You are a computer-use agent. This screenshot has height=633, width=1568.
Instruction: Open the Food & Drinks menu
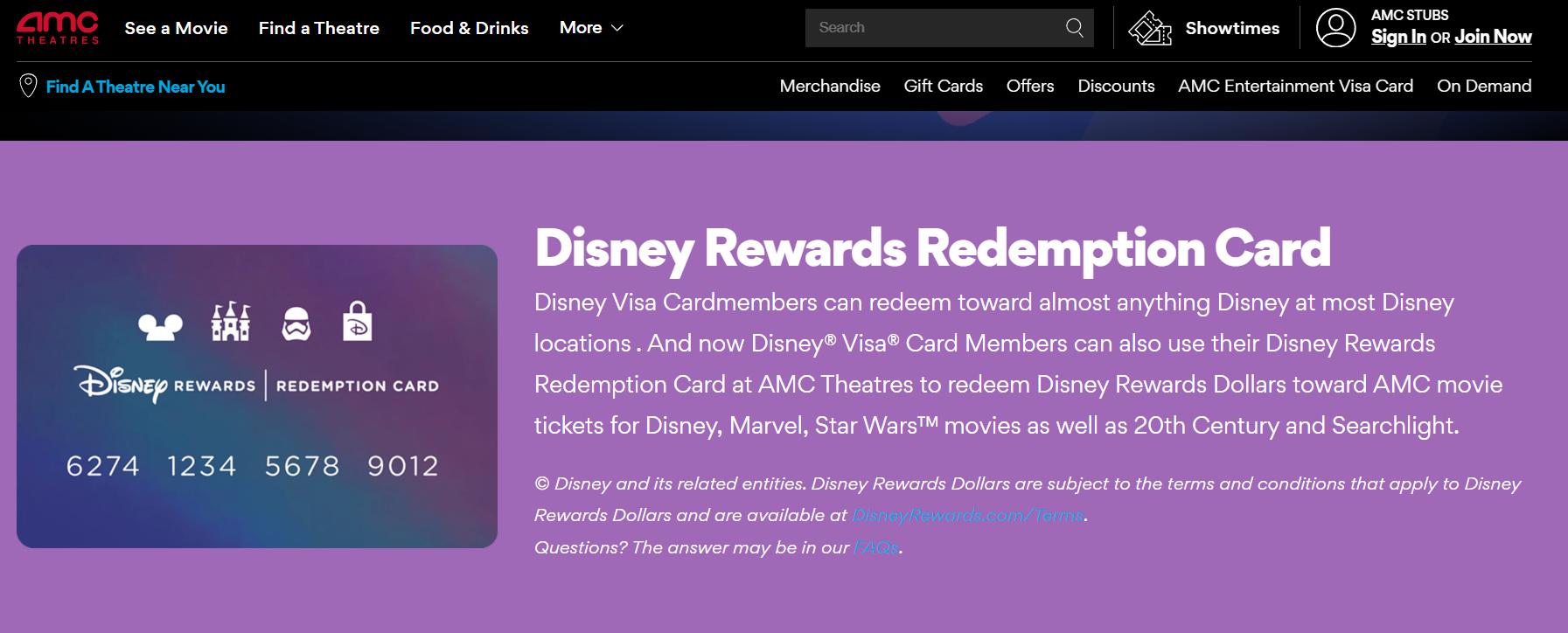coord(469,28)
